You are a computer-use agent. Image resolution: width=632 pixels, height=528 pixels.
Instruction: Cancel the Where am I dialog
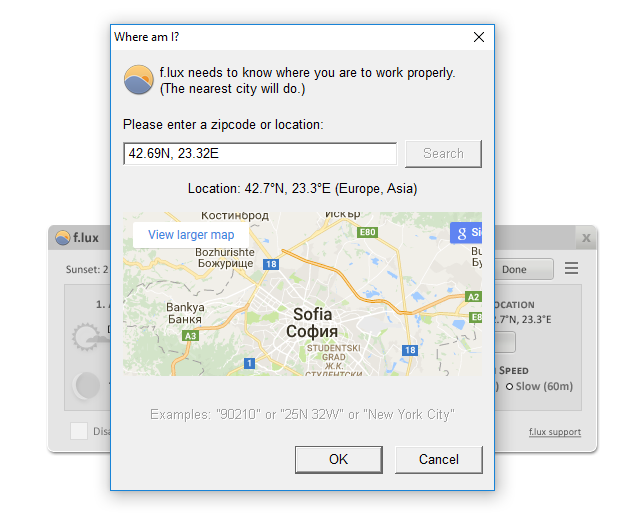439,459
